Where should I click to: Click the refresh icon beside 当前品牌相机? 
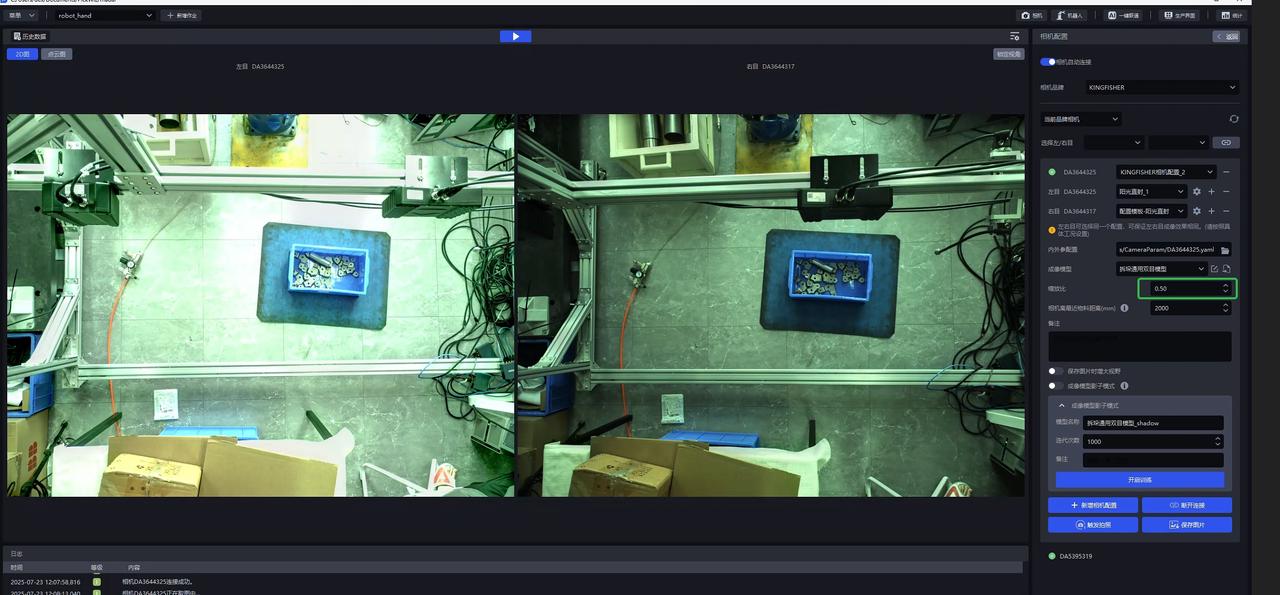[x=1233, y=119]
